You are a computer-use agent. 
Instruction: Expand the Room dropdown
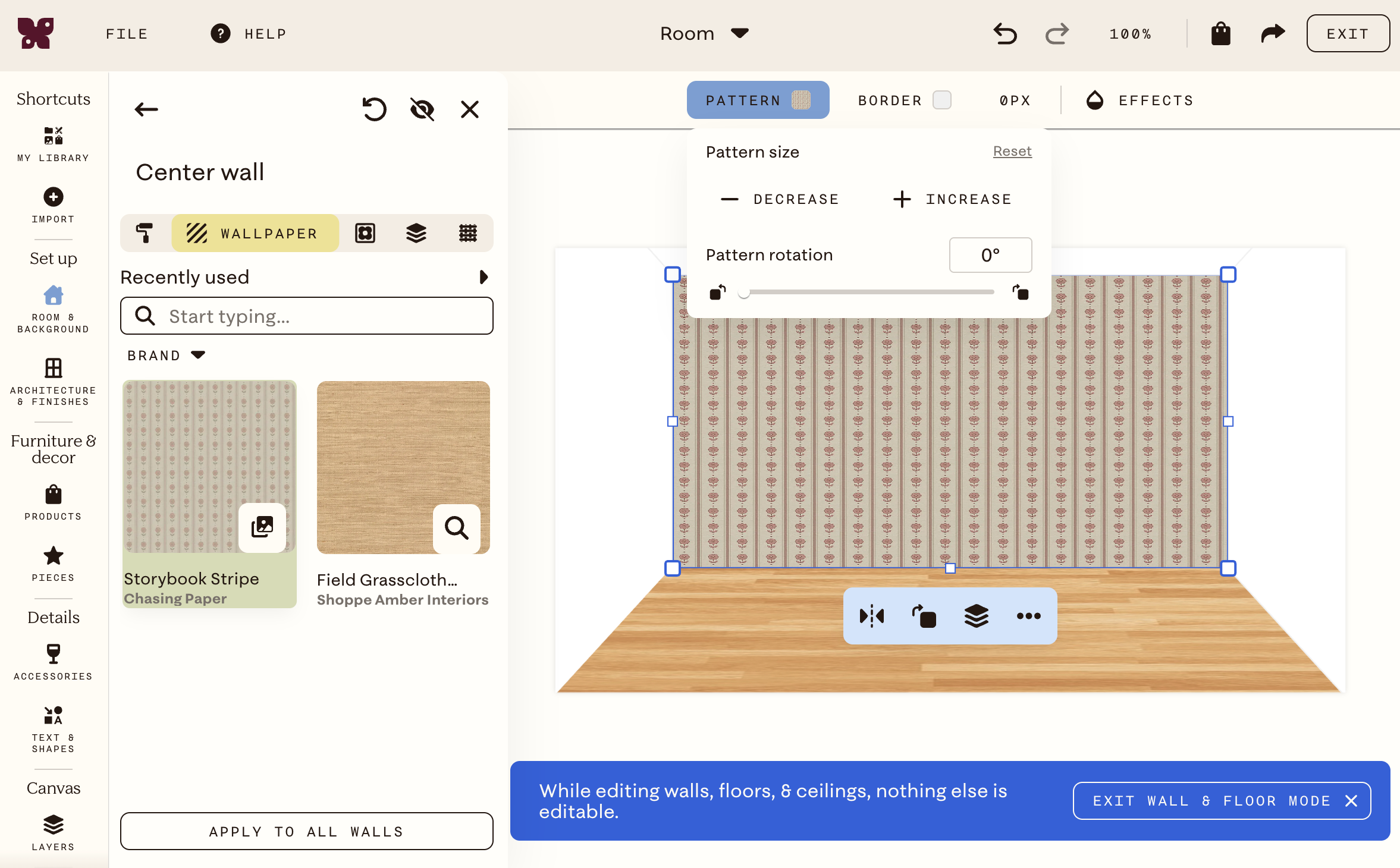705,33
